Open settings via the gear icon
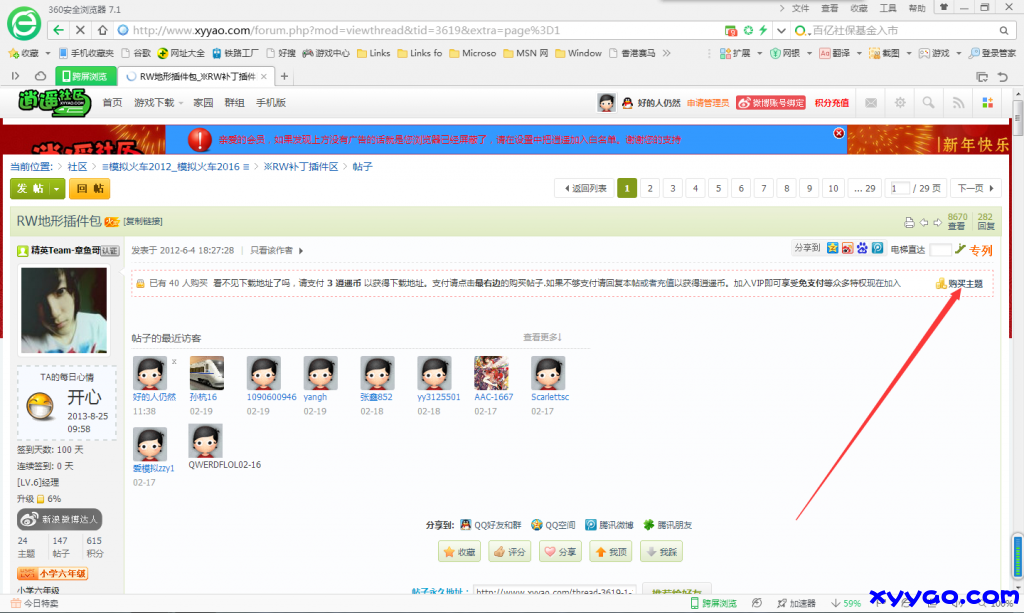The image size is (1024, 613). [900, 103]
